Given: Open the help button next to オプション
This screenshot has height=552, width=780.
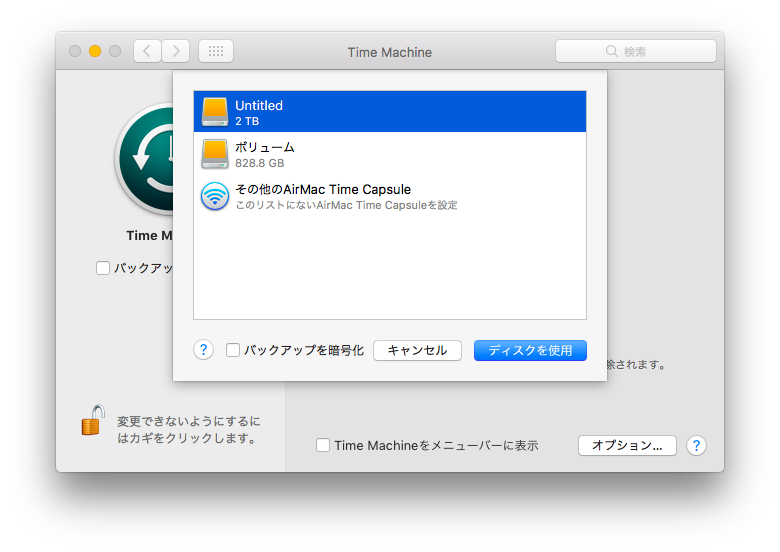Looking at the screenshot, I should pyautogui.click(x=696, y=446).
